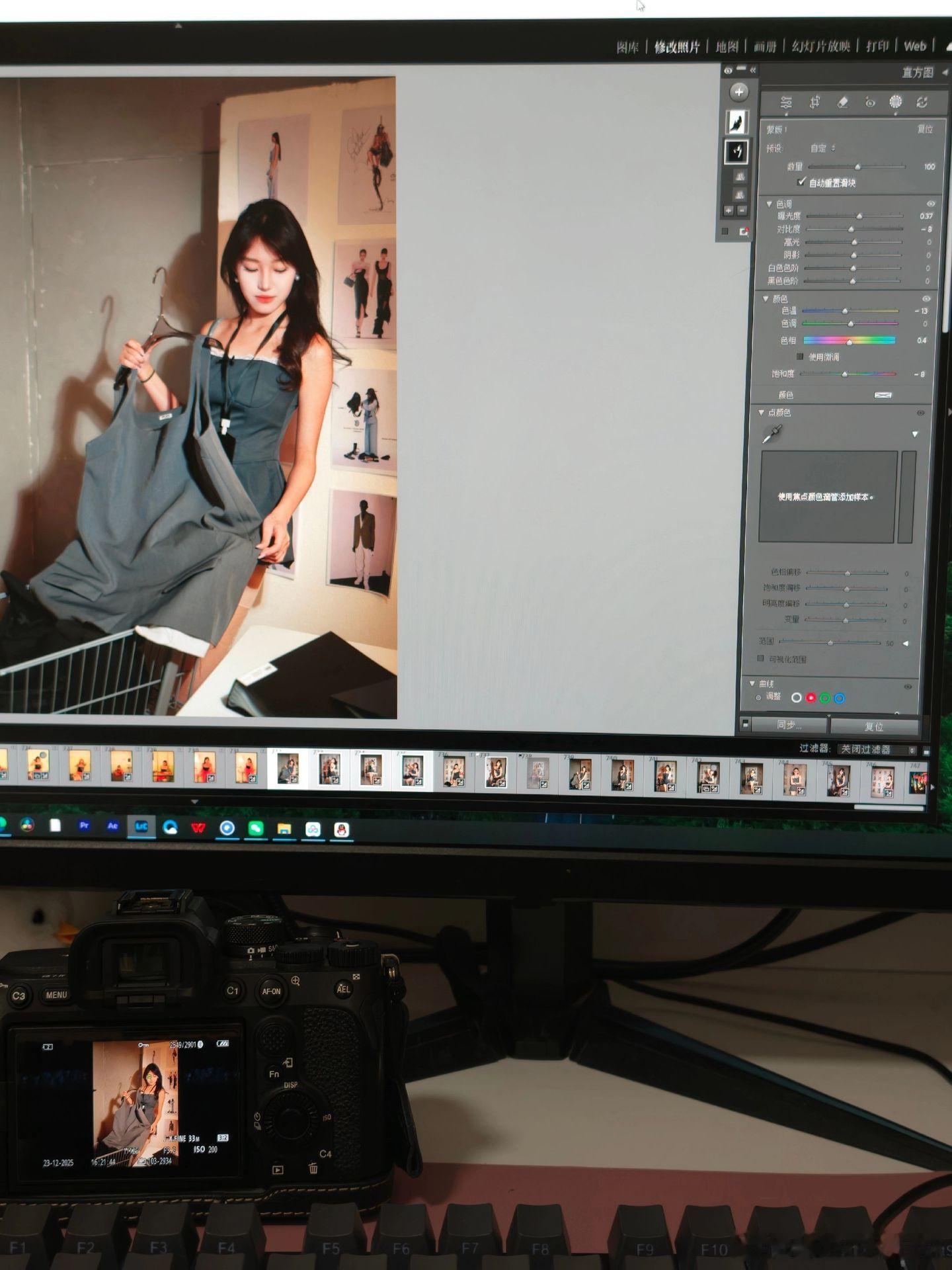Select the red curve channel circle
This screenshot has width=952, height=1270.
tap(811, 698)
